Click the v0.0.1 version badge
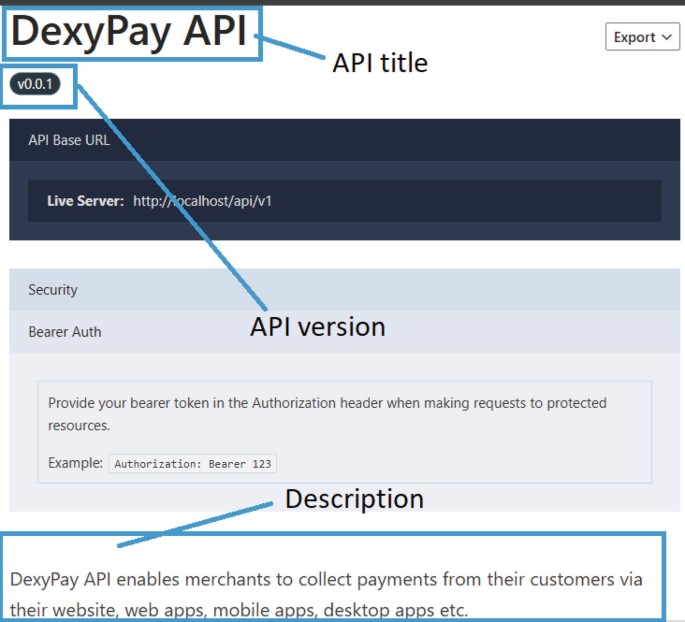 (35, 84)
